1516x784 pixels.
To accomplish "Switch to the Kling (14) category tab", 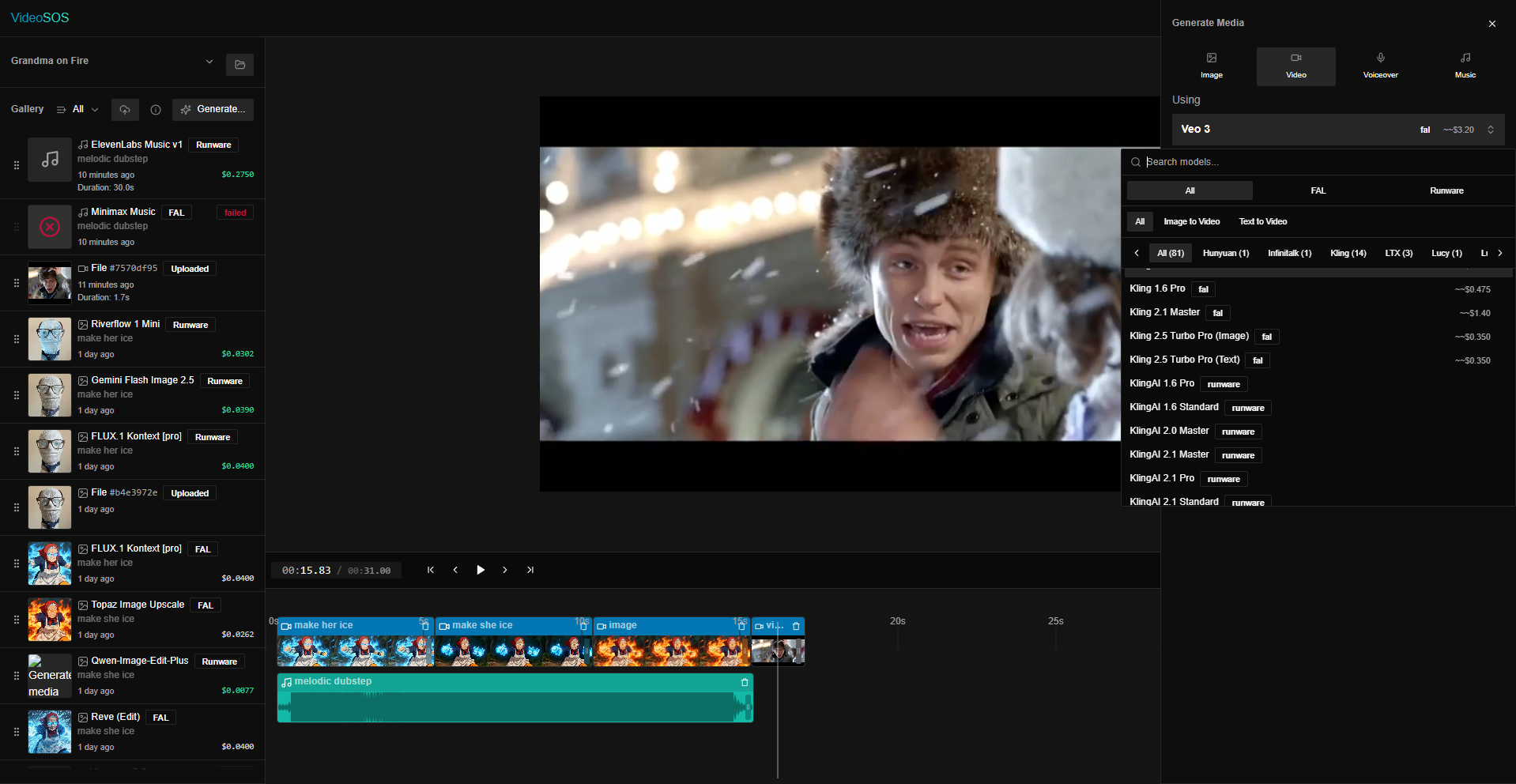I will click(1348, 253).
